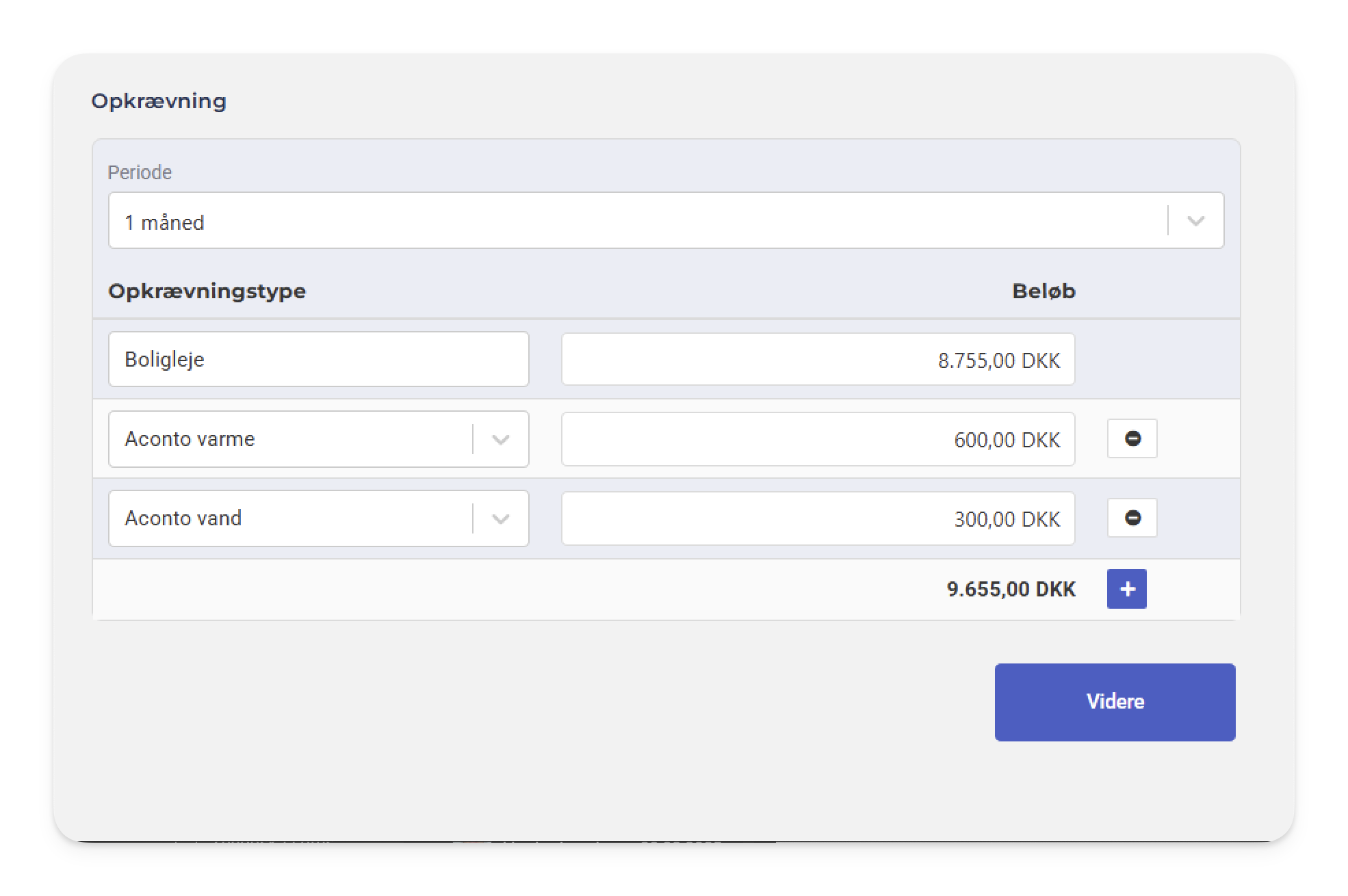Click the Opkrævningstype column header
Image resolution: width=1348 pixels, height=896 pixels.
point(207,291)
